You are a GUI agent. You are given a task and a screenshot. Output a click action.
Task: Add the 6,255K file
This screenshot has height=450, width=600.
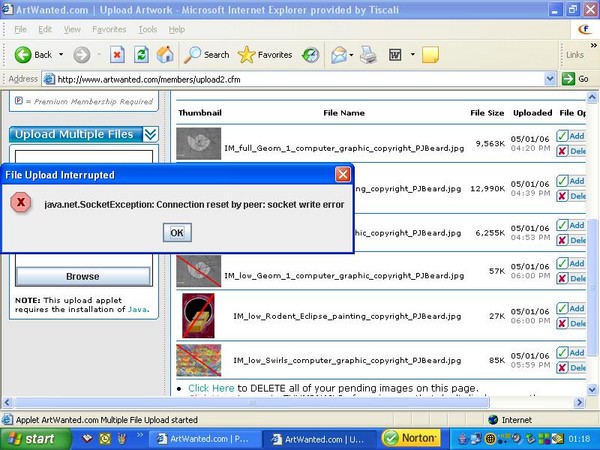tap(571, 225)
